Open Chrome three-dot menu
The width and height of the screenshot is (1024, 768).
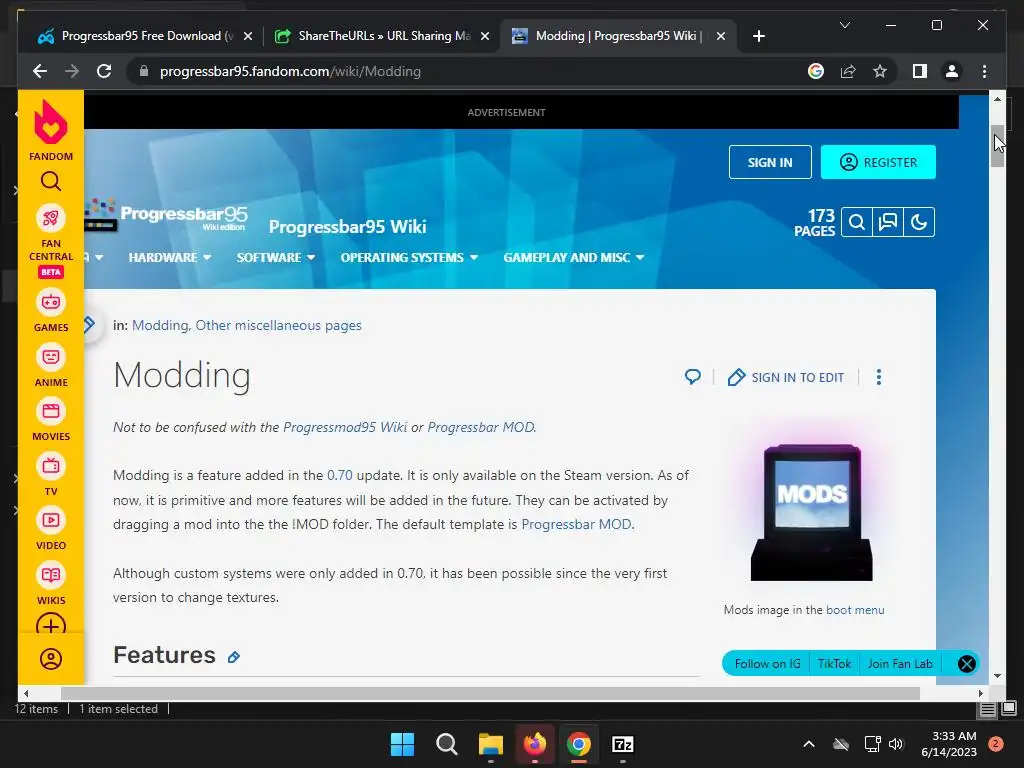tap(984, 71)
